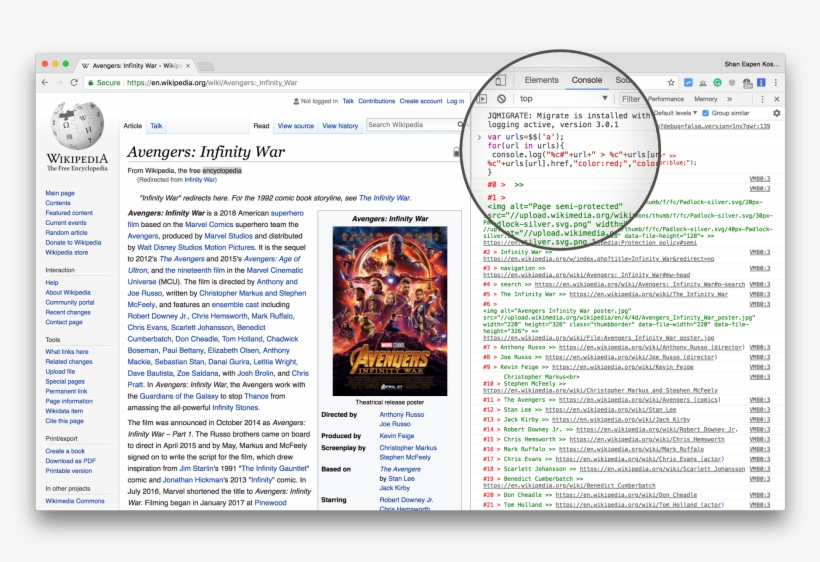Clear the console with the ban icon
This screenshot has width=820, height=562.
(x=502, y=99)
